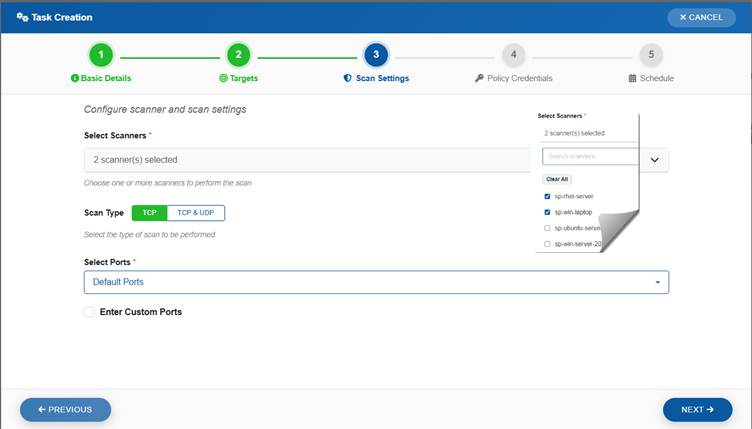
Task: Click the Scan Settings shield icon
Action: (x=348, y=78)
